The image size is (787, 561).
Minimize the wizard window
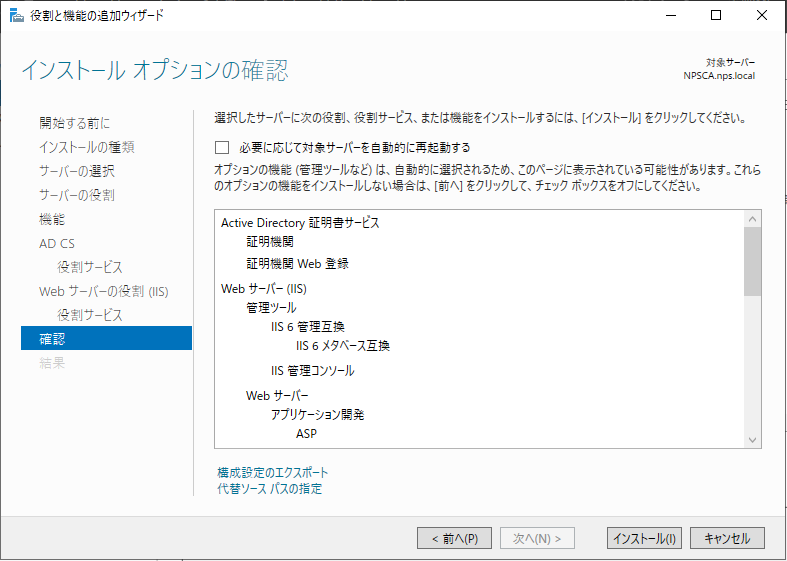[x=671, y=16]
